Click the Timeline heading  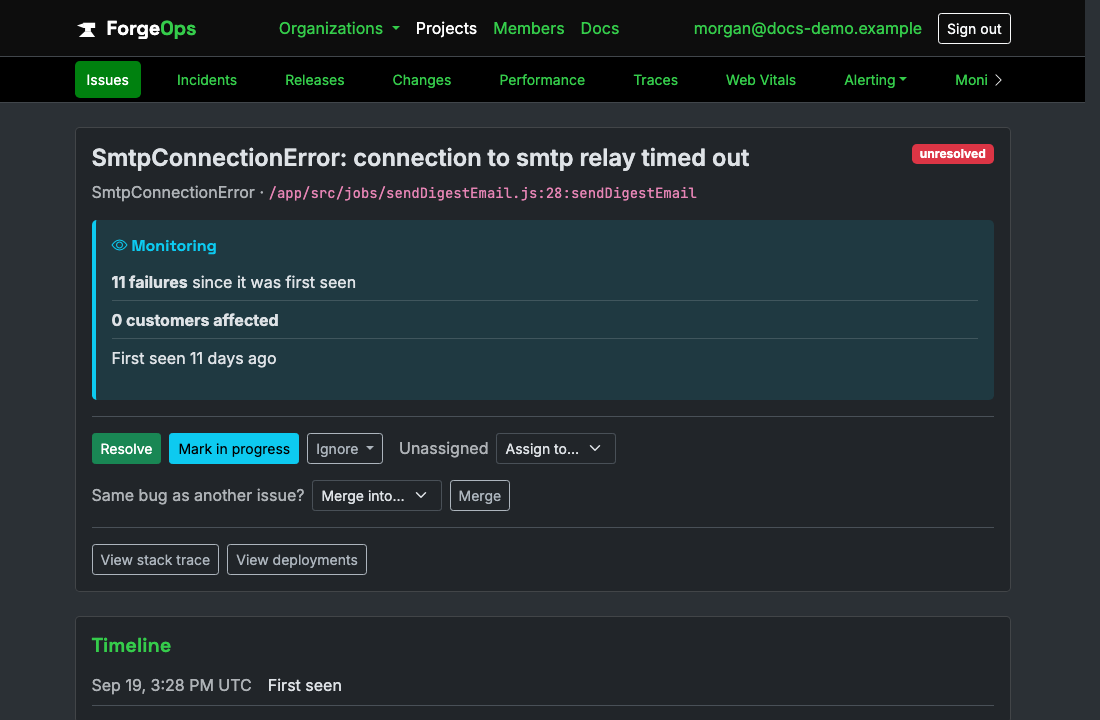point(131,645)
